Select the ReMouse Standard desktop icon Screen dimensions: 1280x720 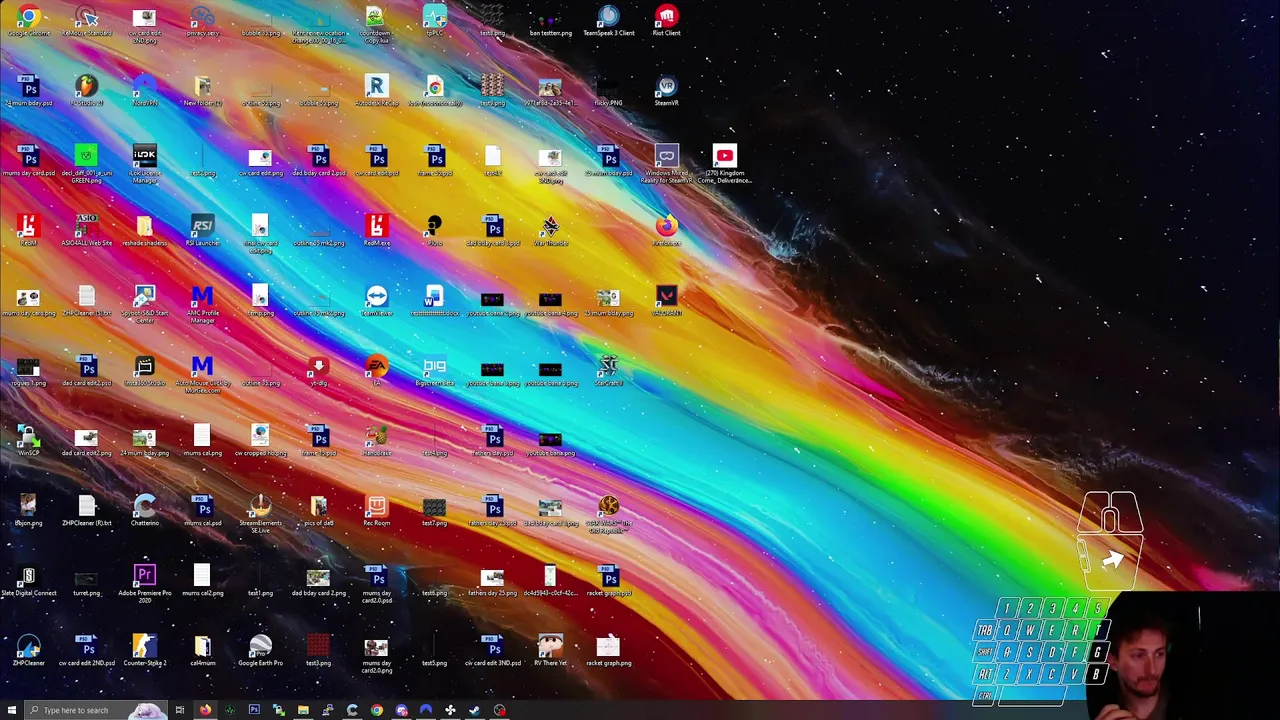(86, 17)
